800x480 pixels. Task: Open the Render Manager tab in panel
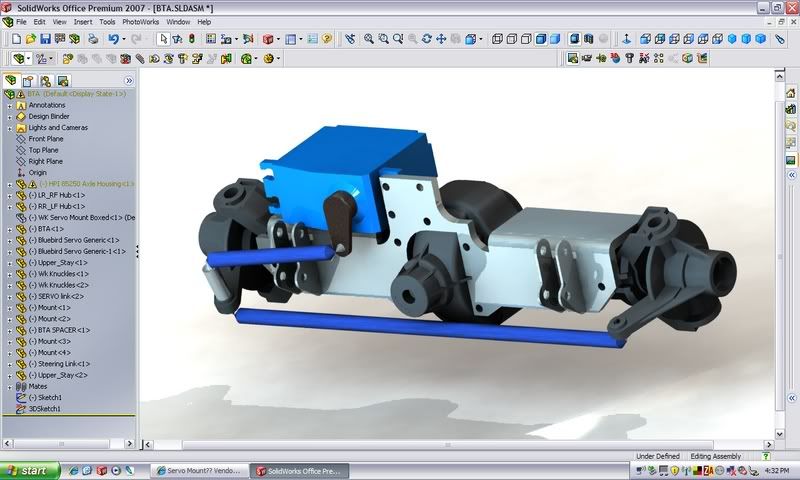pyautogui.click(x=63, y=81)
